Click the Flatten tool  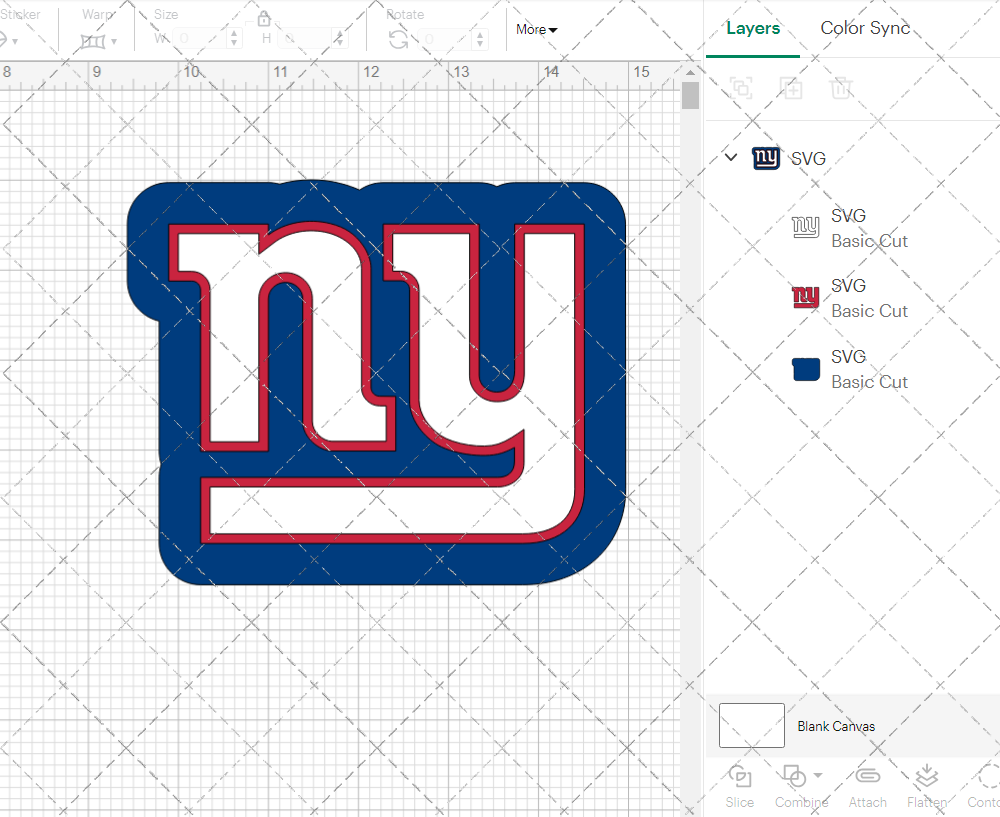coord(927,786)
